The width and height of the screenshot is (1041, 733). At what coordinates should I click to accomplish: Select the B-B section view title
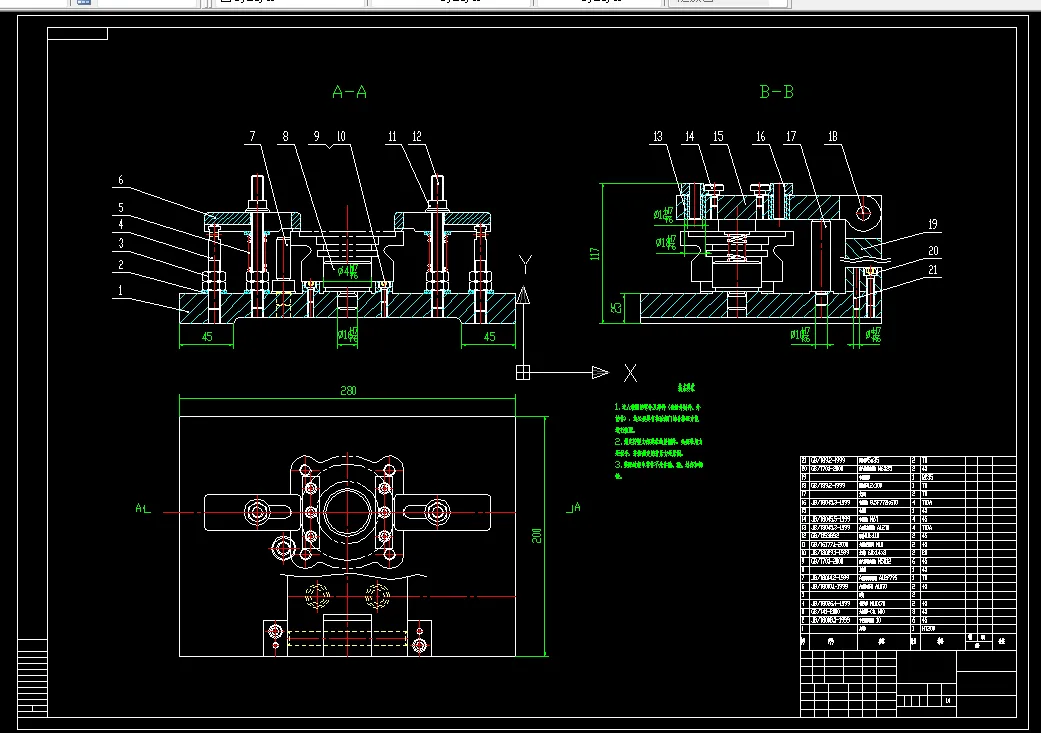pyautogui.click(x=776, y=92)
